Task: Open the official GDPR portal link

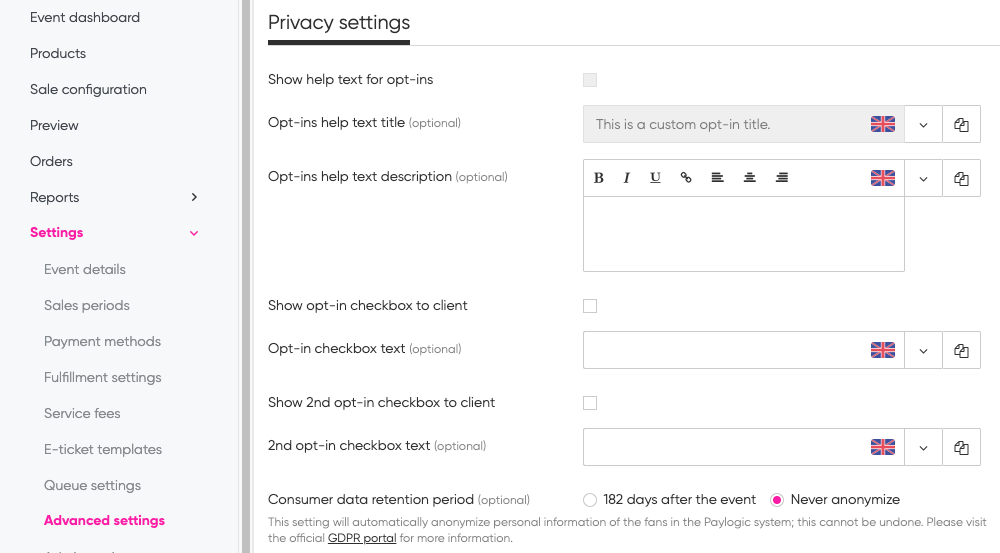Action: coord(362,538)
